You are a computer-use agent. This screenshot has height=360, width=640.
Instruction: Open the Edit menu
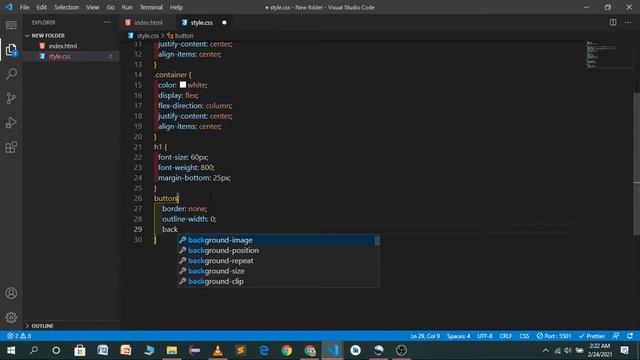pos(41,7)
